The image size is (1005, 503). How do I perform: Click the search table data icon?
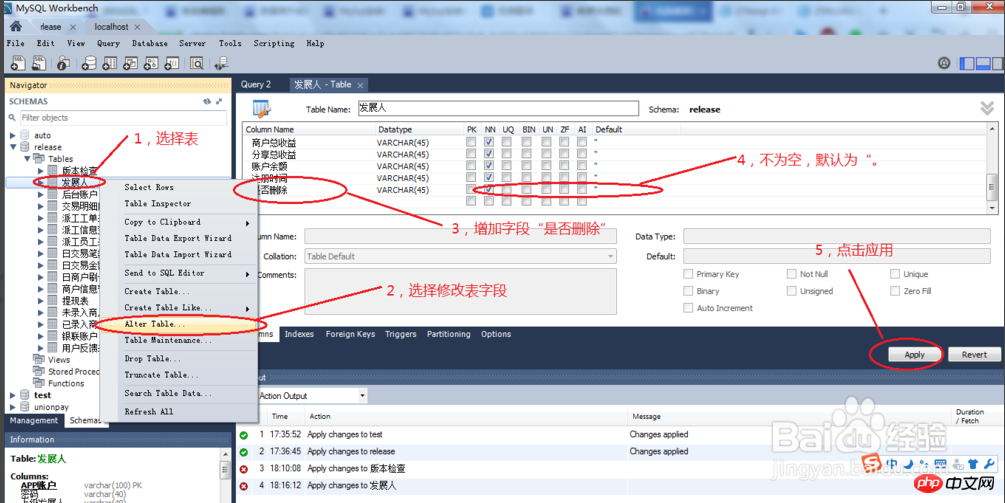[197, 63]
